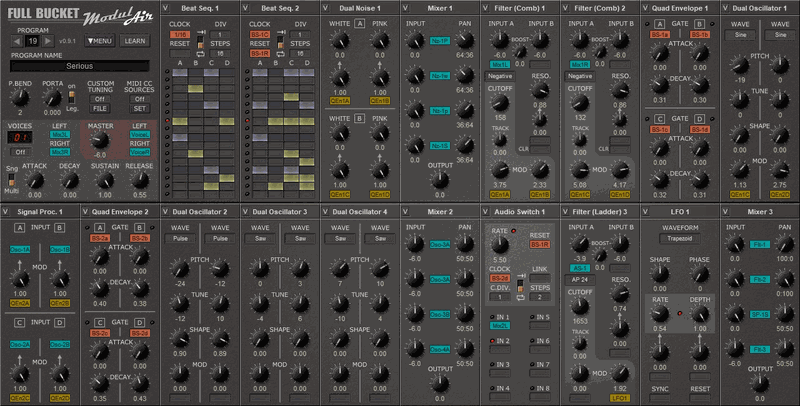Open the main MENU
The width and height of the screenshot is (800, 406).
98,41
